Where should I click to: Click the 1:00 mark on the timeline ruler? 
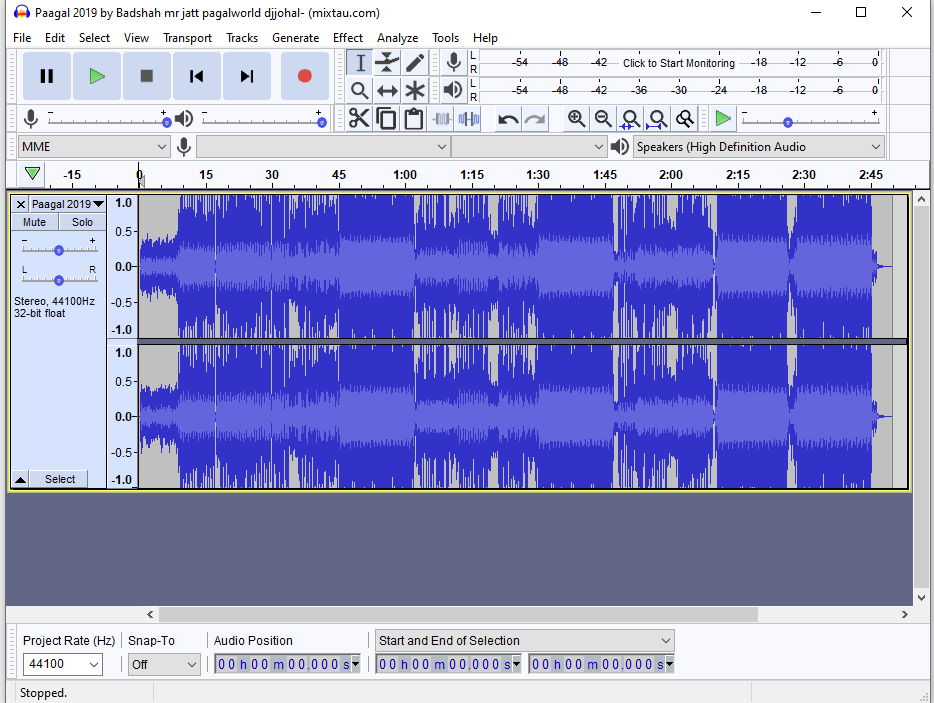tap(405, 175)
